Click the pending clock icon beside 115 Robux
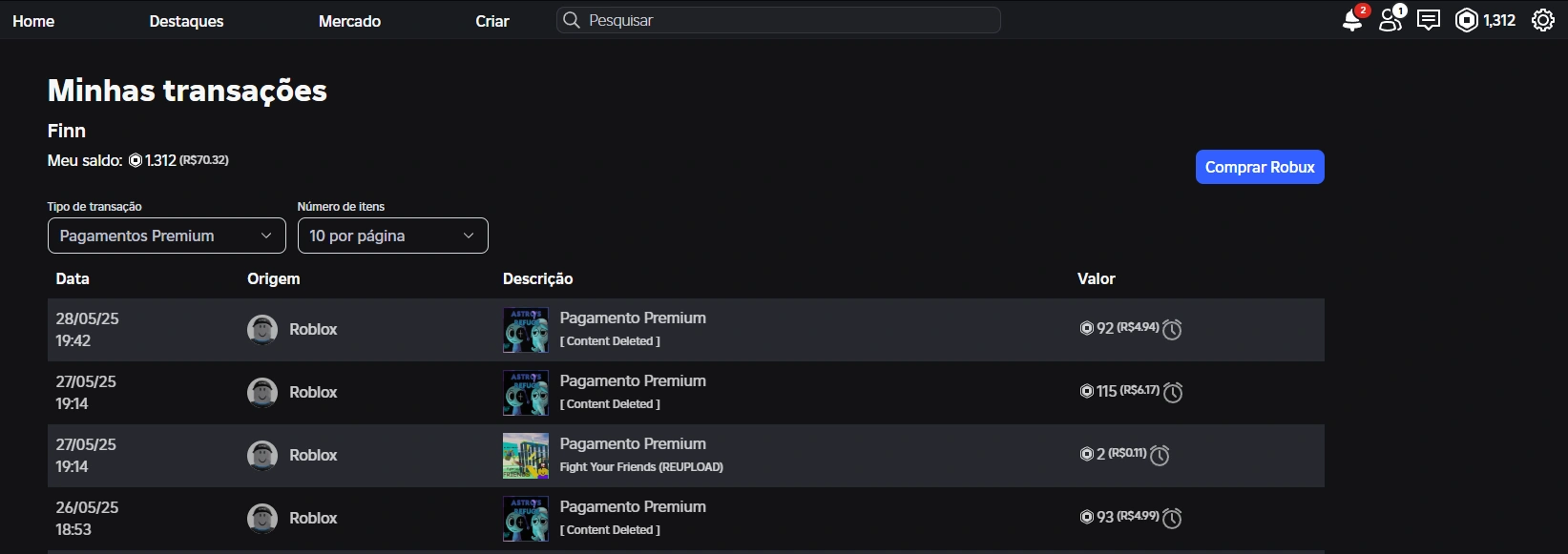 (1174, 392)
